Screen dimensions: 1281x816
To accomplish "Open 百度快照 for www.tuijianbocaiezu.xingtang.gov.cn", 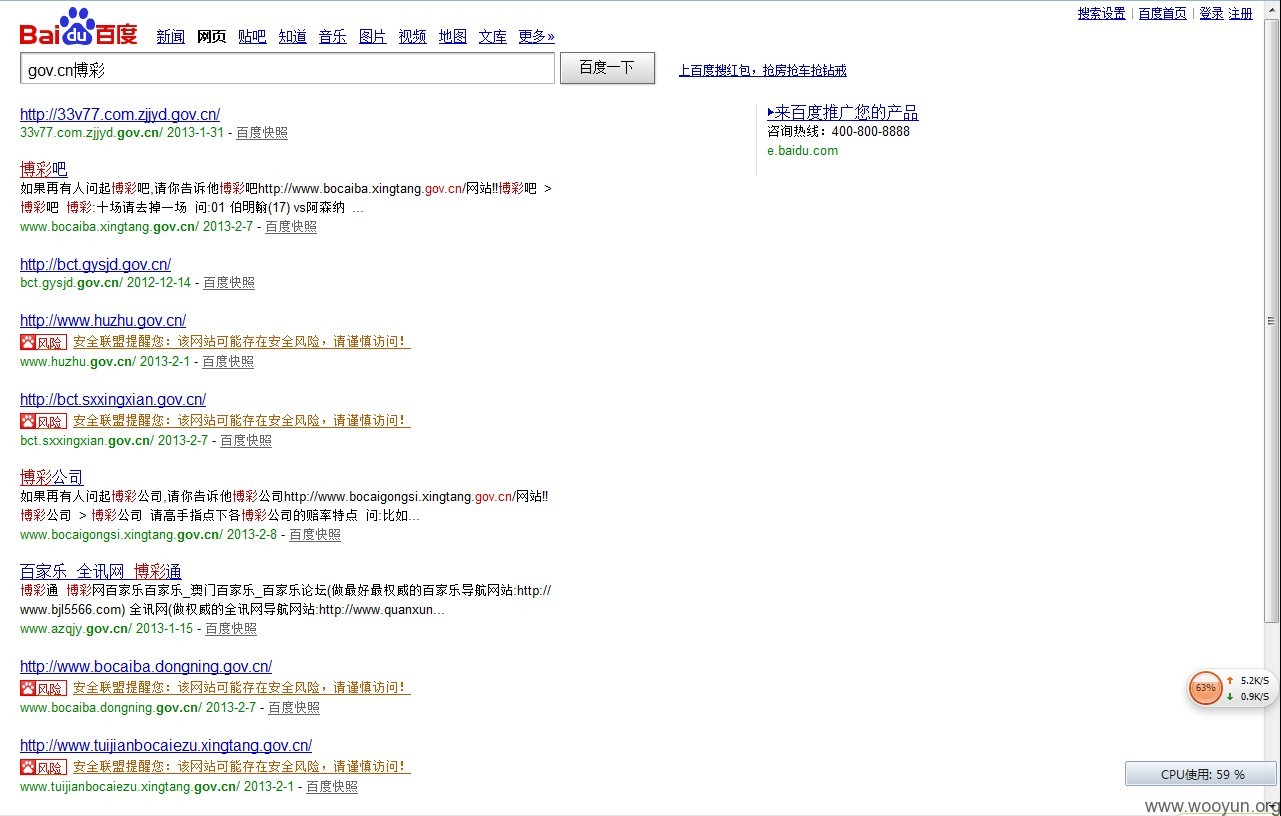I will 332,787.
